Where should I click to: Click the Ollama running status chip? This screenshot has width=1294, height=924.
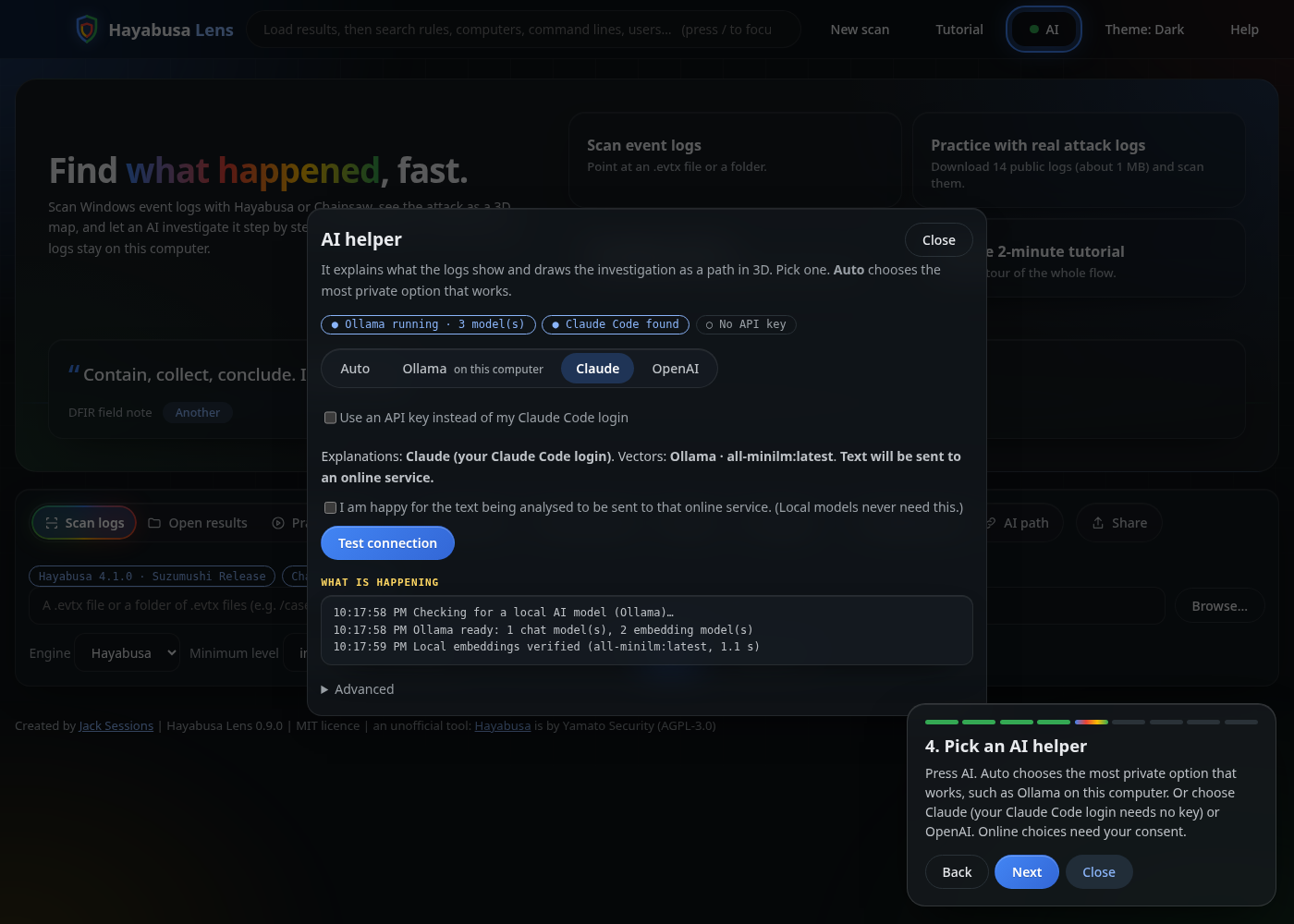[x=428, y=324]
